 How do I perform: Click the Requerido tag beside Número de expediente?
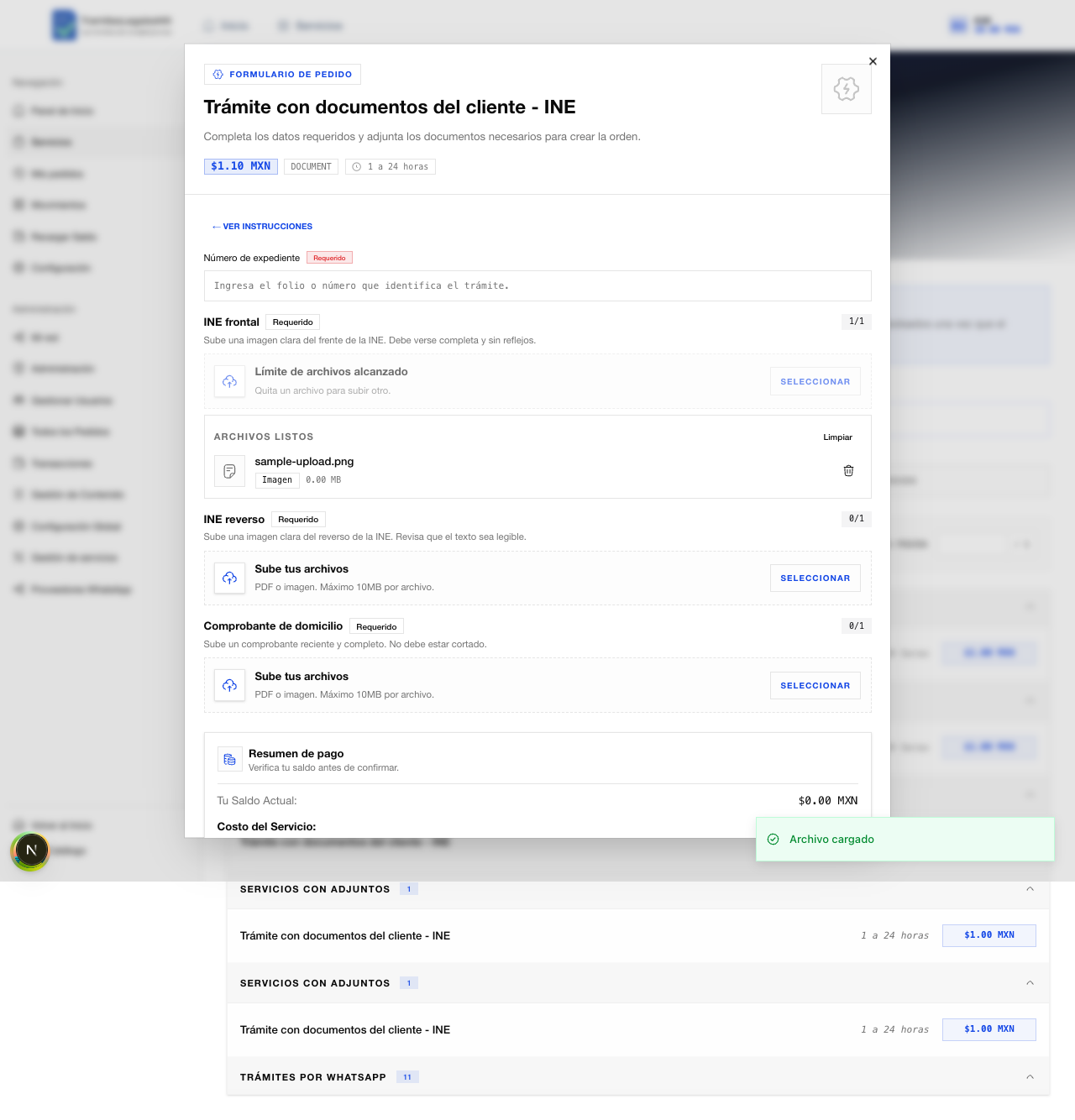pos(329,258)
